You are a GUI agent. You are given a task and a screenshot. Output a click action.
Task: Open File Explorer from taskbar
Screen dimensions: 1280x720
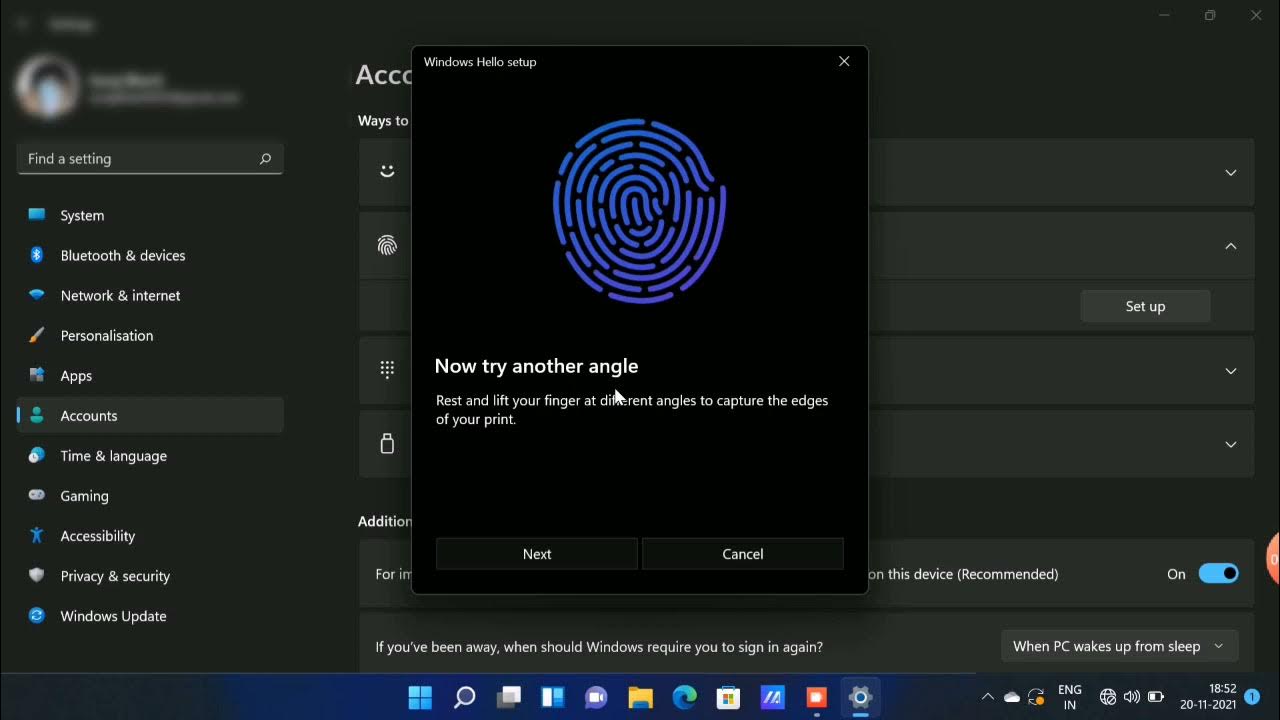tap(641, 697)
